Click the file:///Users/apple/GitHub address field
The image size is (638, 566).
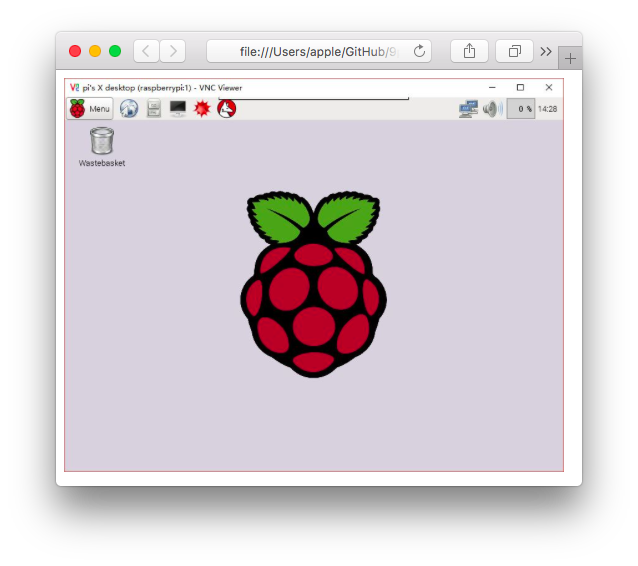[x=319, y=51]
